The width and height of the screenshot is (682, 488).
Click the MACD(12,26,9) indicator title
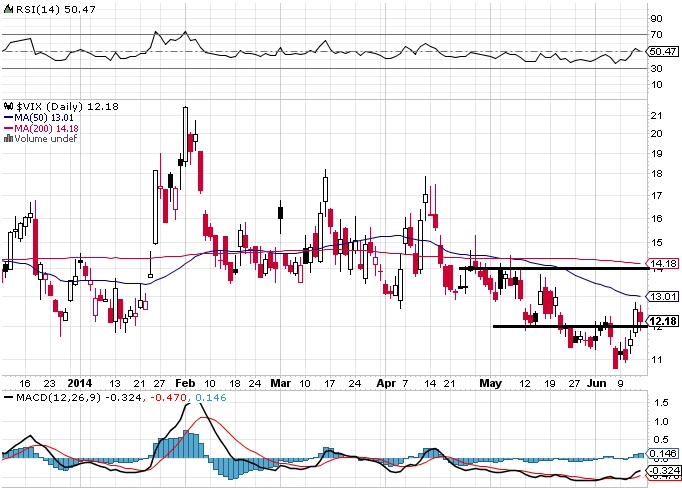pyautogui.click(x=58, y=398)
